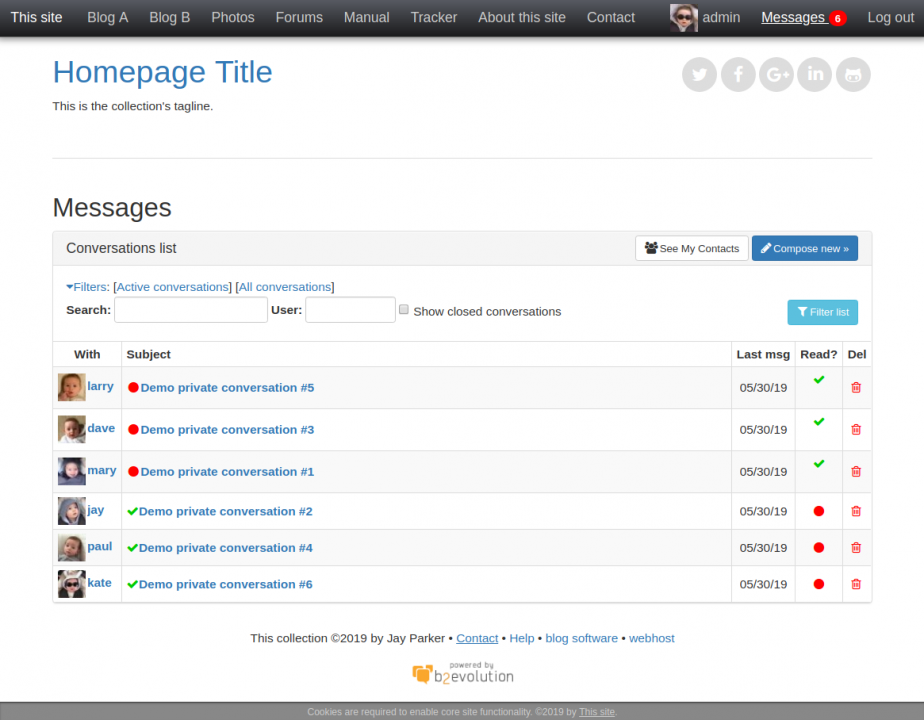Screen dimensions: 924x720
Task: Delete conversation #5 with larry
Action: 856,388
